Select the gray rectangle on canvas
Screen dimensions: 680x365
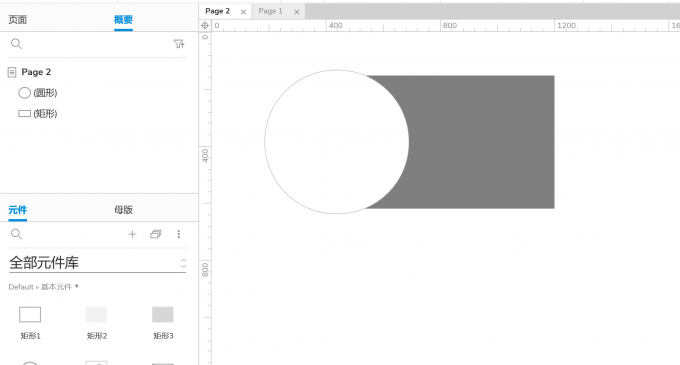(x=481, y=142)
